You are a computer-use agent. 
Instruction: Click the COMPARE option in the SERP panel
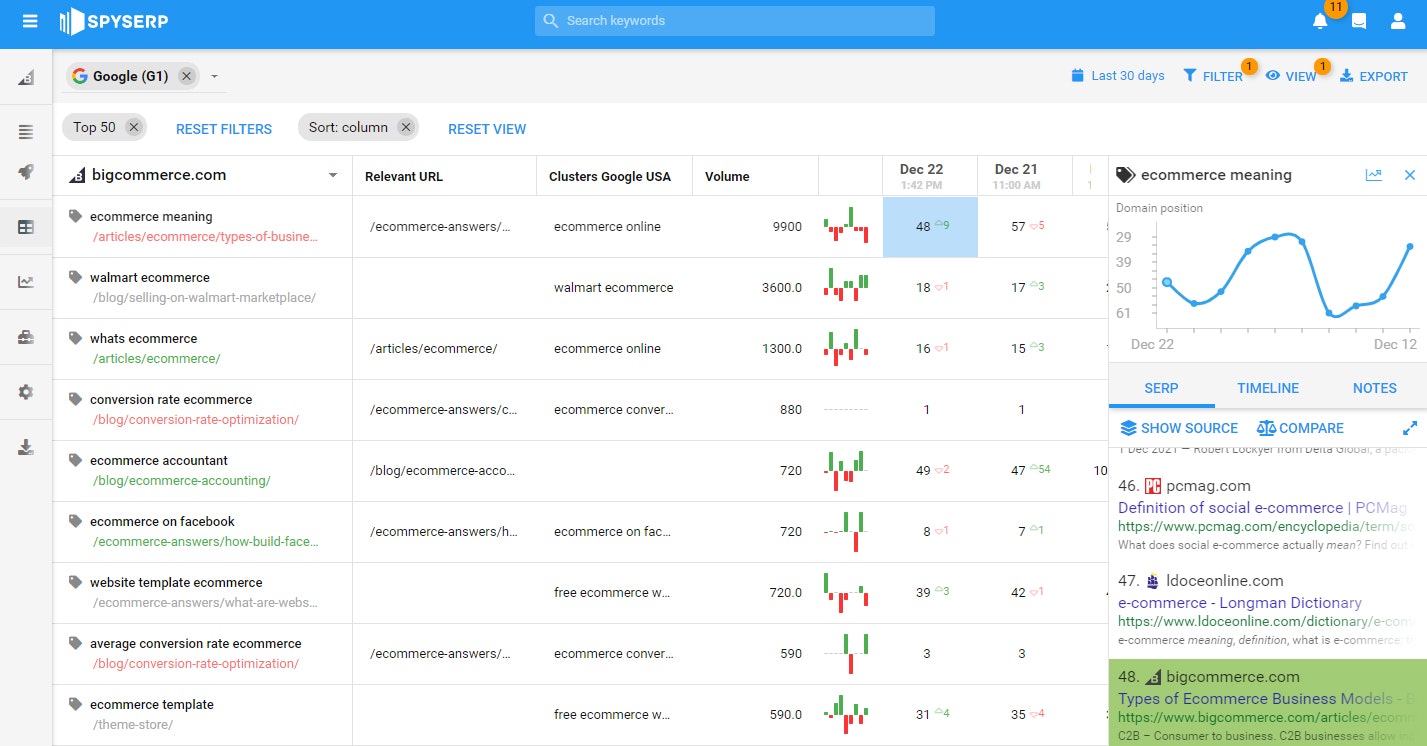(x=1300, y=427)
